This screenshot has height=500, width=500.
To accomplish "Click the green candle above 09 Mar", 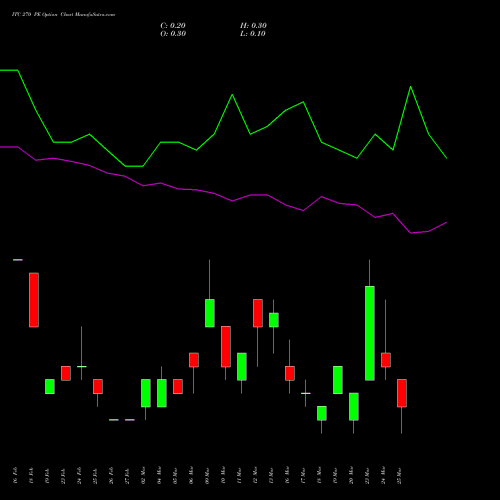I will [x=210, y=313].
